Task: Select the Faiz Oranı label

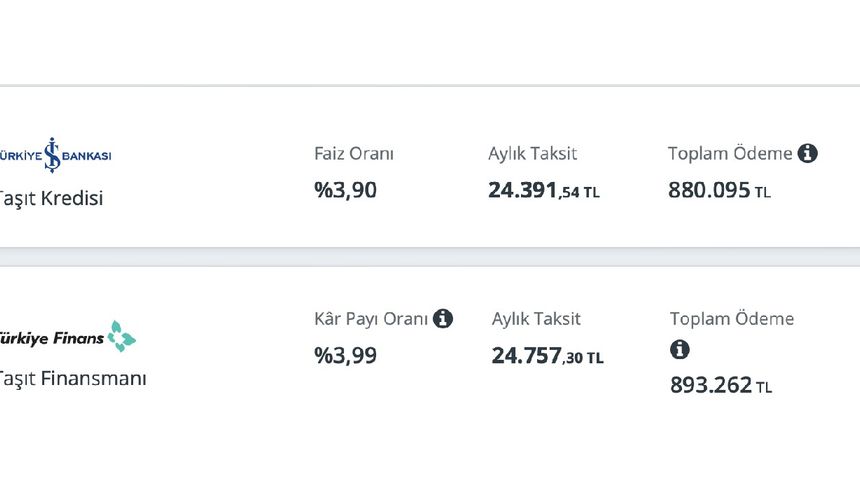Action: [354, 154]
